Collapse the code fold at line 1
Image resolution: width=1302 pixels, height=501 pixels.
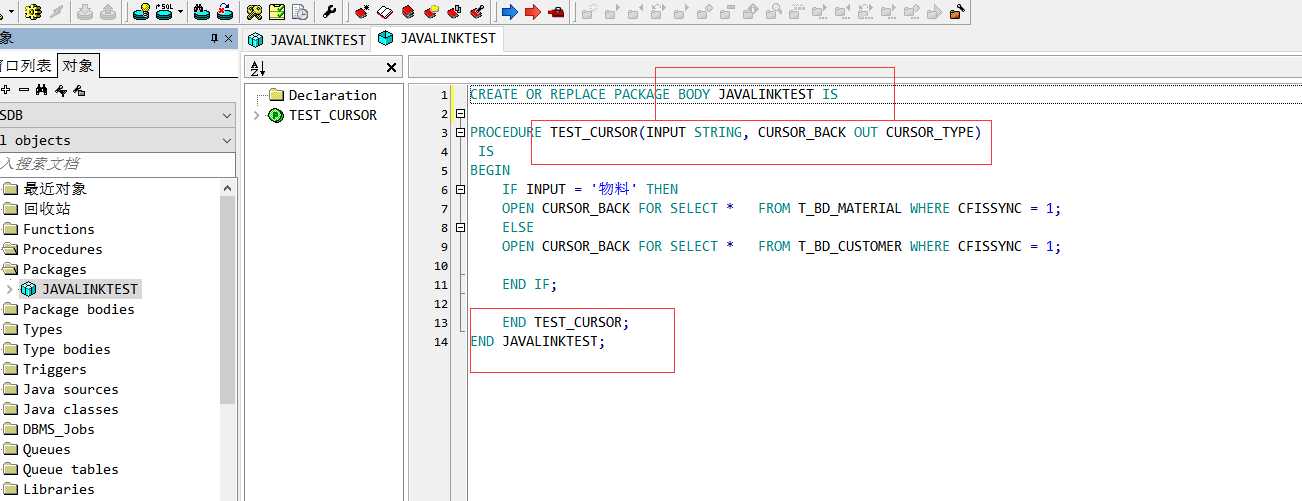pos(460,113)
